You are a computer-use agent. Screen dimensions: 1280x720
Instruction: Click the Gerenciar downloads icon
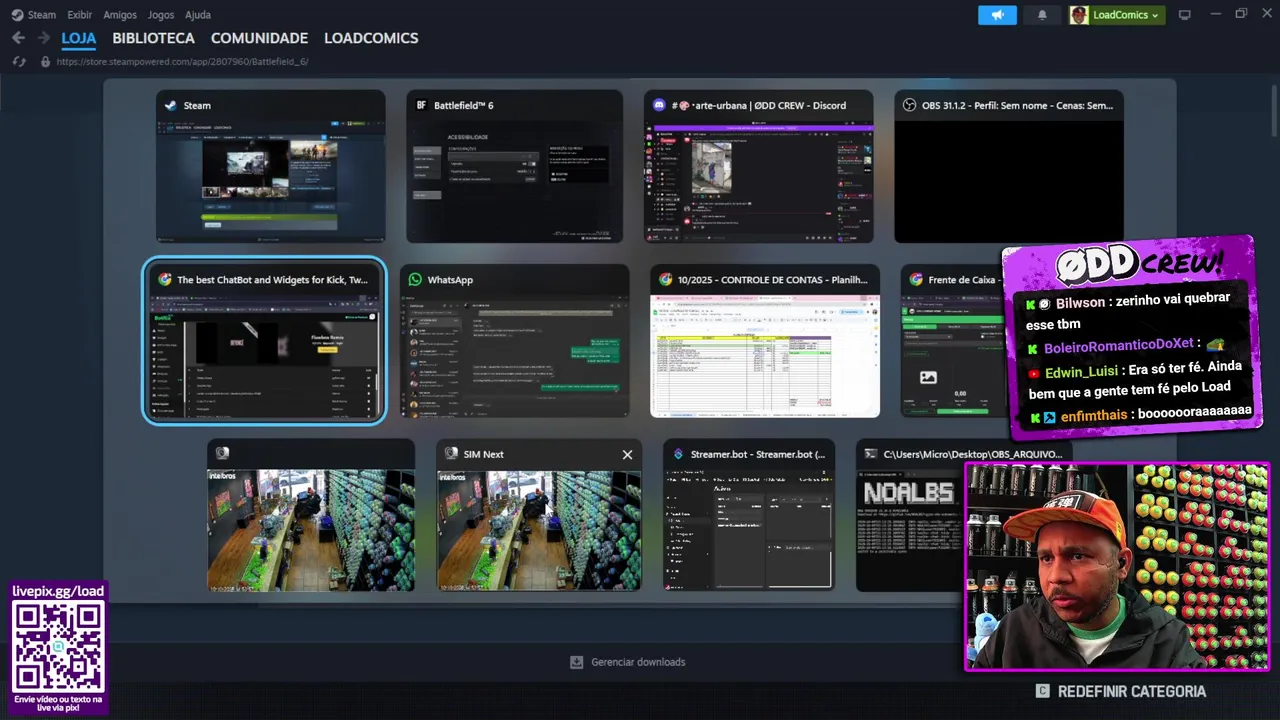point(576,662)
